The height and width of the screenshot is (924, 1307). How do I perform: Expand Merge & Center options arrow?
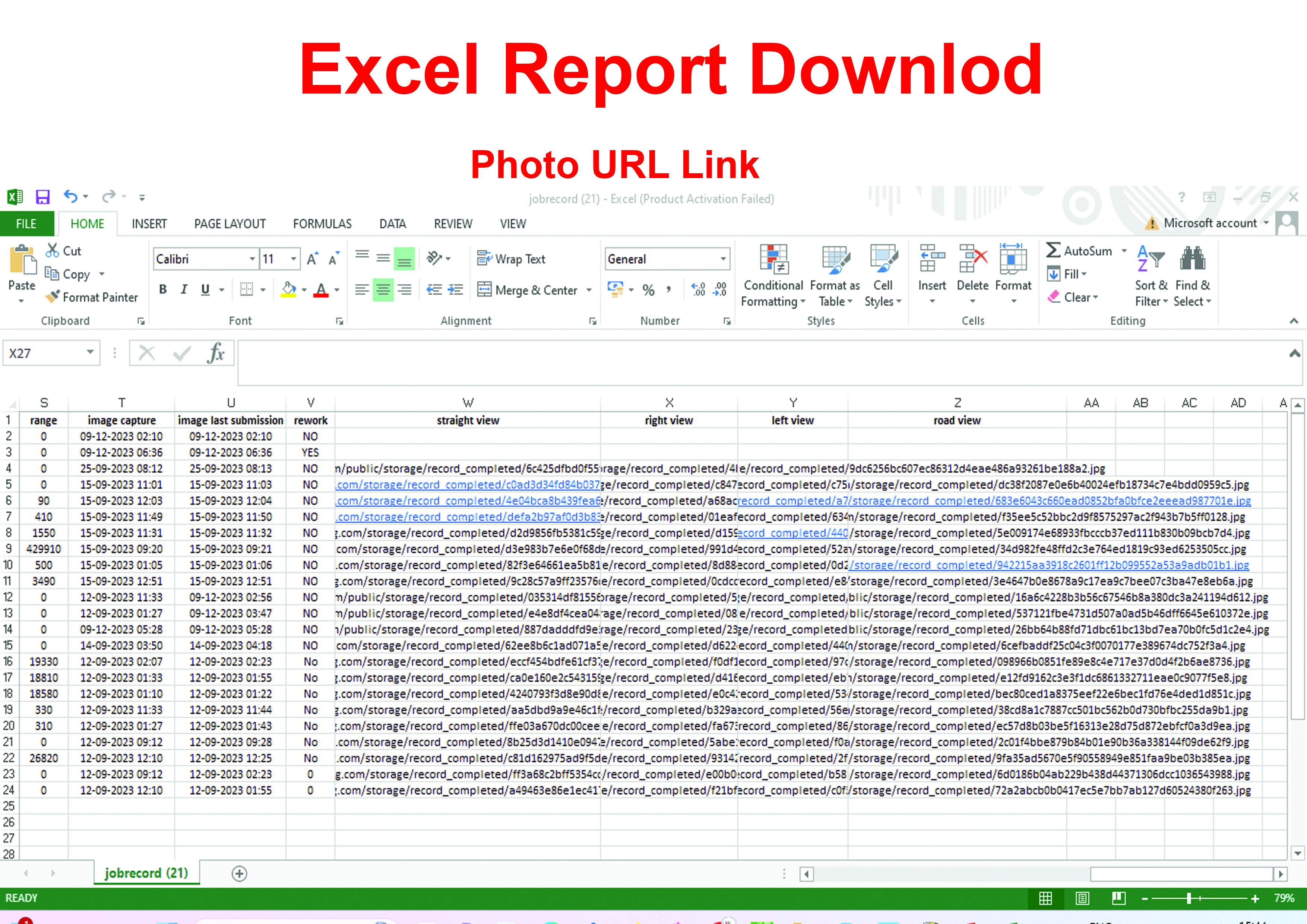coord(589,290)
